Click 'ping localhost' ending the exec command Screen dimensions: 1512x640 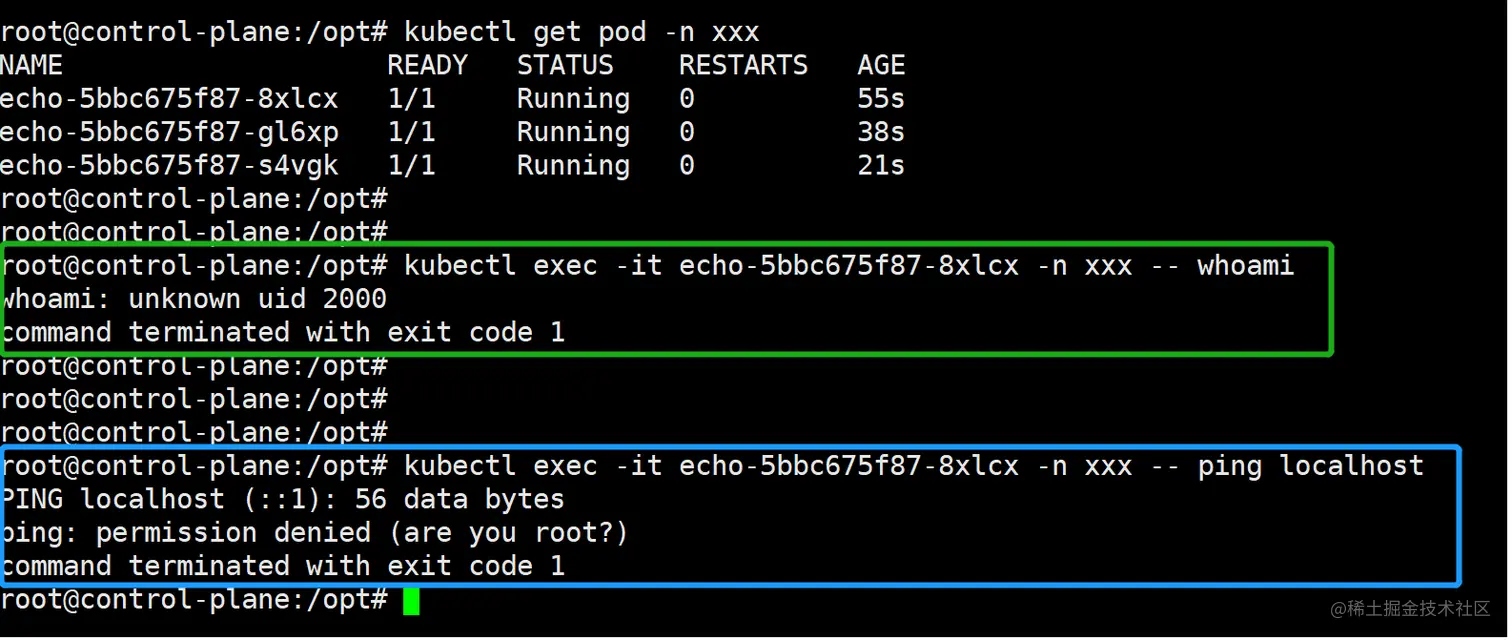pyautogui.click(x=1310, y=466)
